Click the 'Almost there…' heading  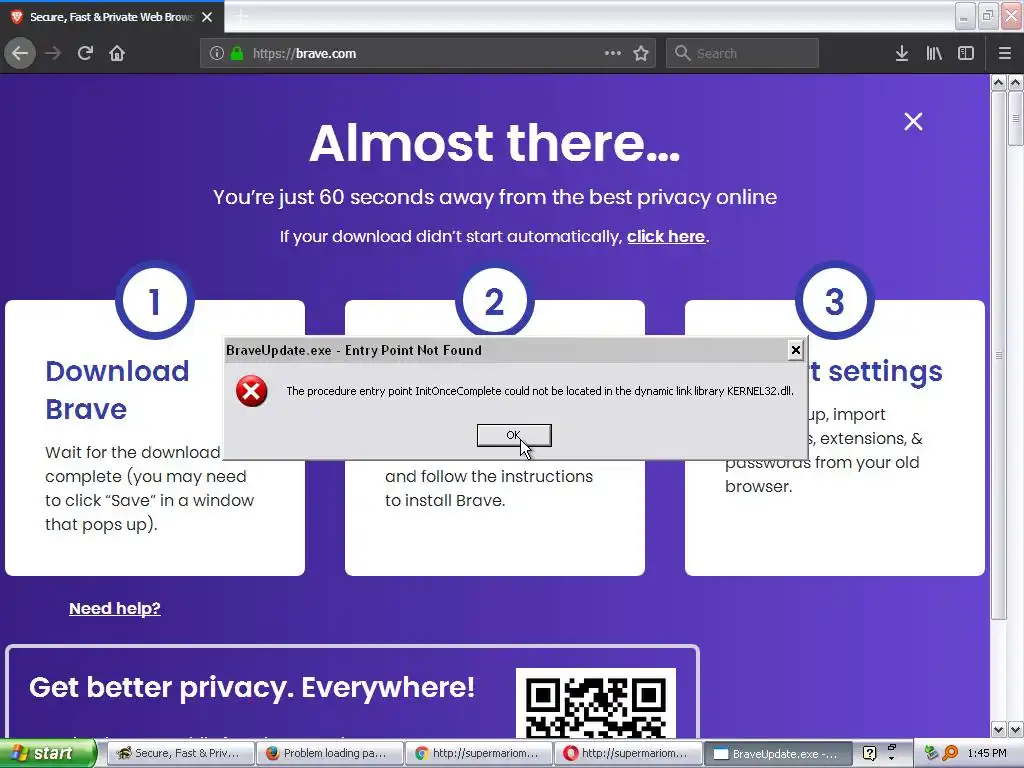point(494,142)
